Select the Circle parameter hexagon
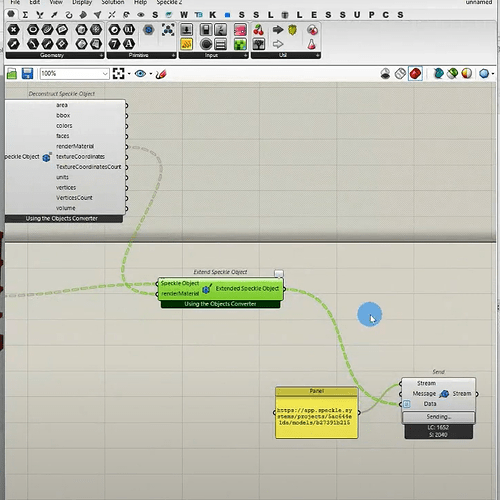Screen dimensions: 500x500 pyautogui.click(x=33, y=30)
